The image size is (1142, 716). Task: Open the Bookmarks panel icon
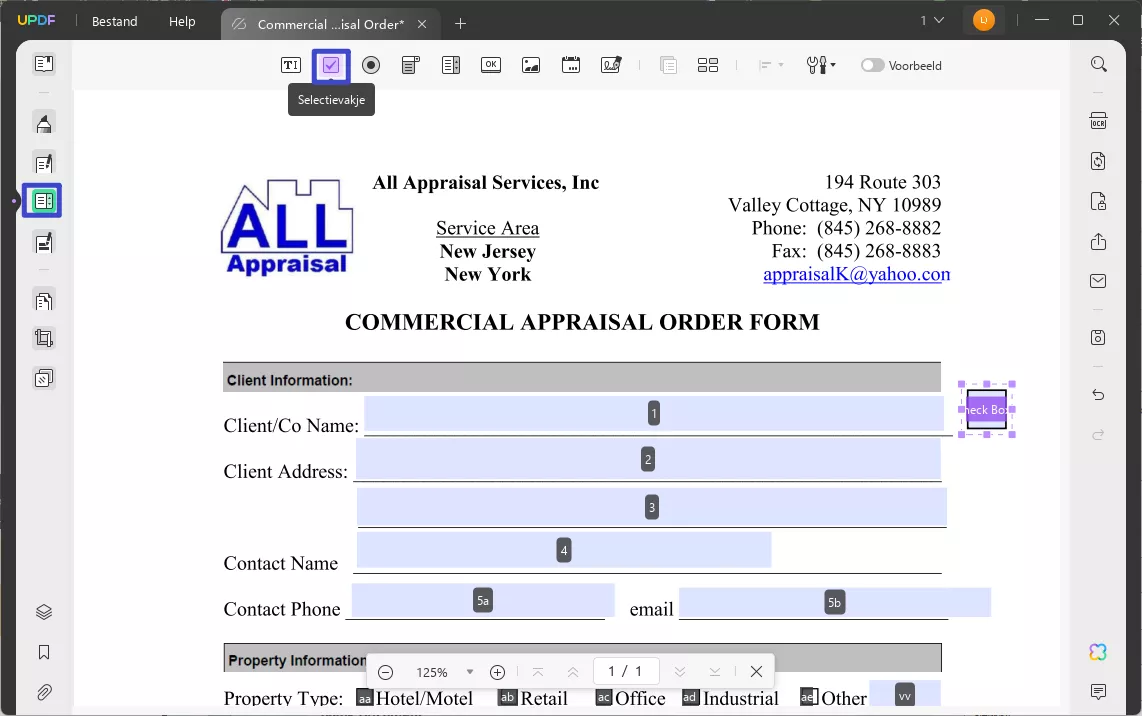click(44, 652)
